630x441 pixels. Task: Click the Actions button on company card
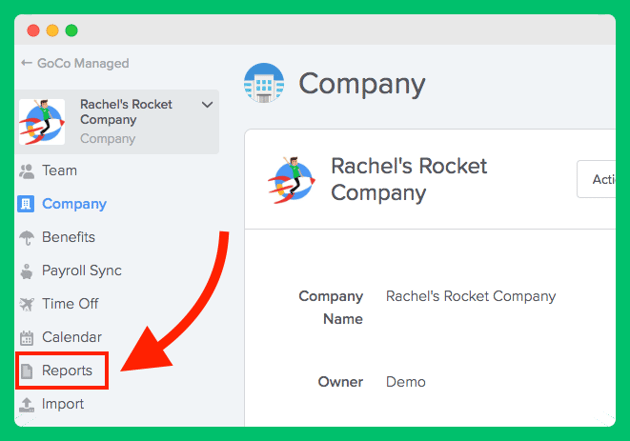click(596, 179)
